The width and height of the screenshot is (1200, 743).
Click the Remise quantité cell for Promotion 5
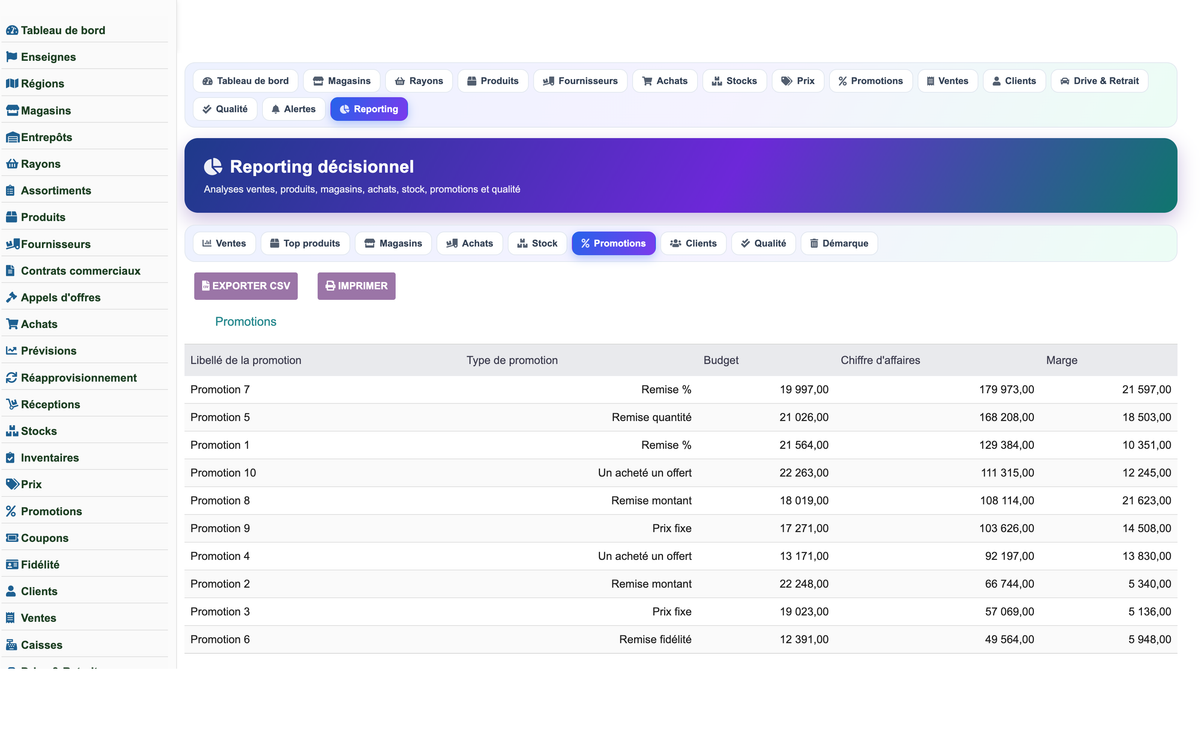[651, 418]
